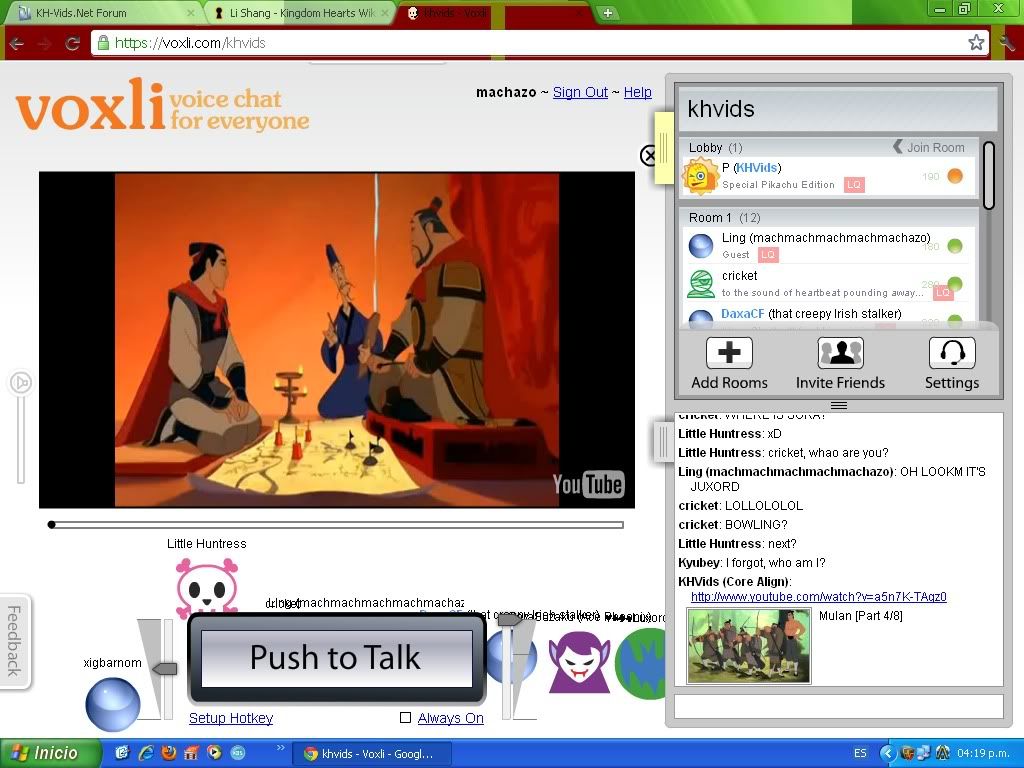Click the Feedback side tab

coord(14,641)
